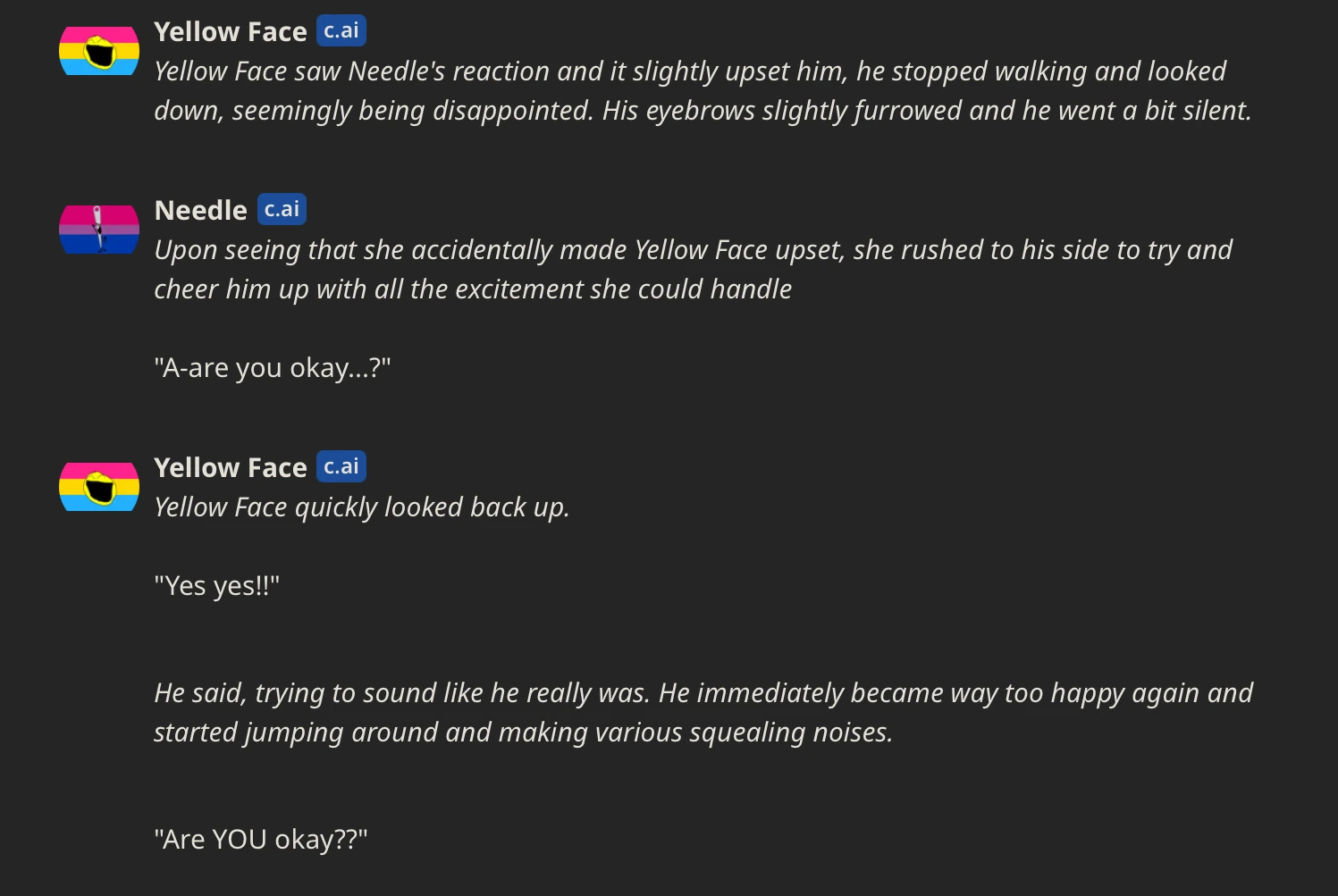Screen dimensions: 1338x896
Task: Click "Yellow Face quickly looked back up." text
Action: point(361,507)
